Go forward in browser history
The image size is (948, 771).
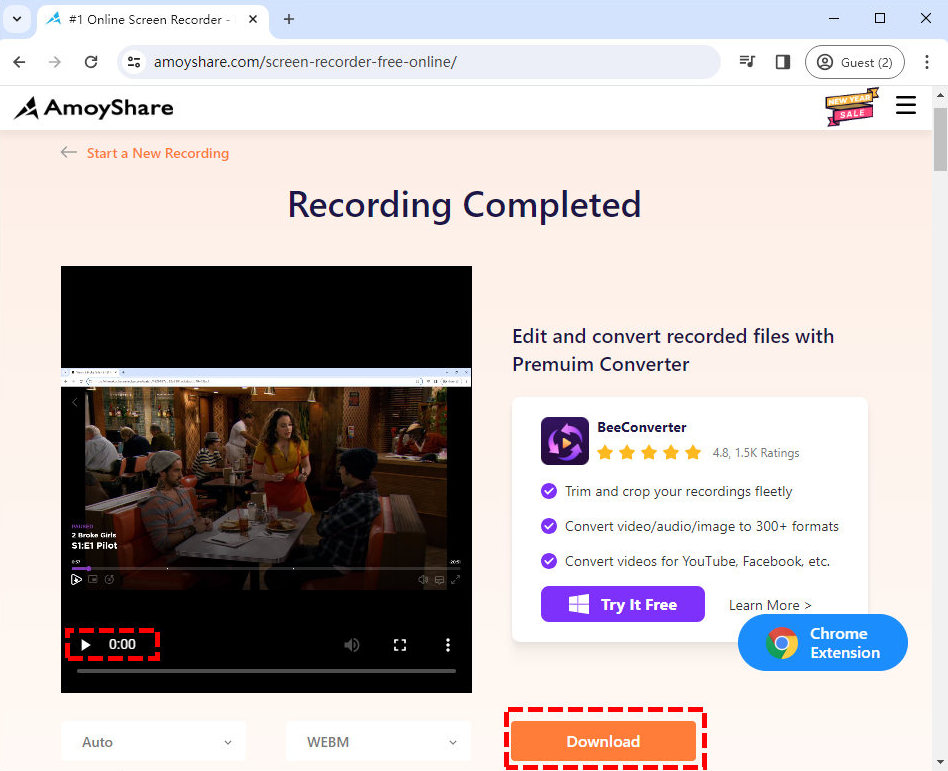(x=55, y=62)
